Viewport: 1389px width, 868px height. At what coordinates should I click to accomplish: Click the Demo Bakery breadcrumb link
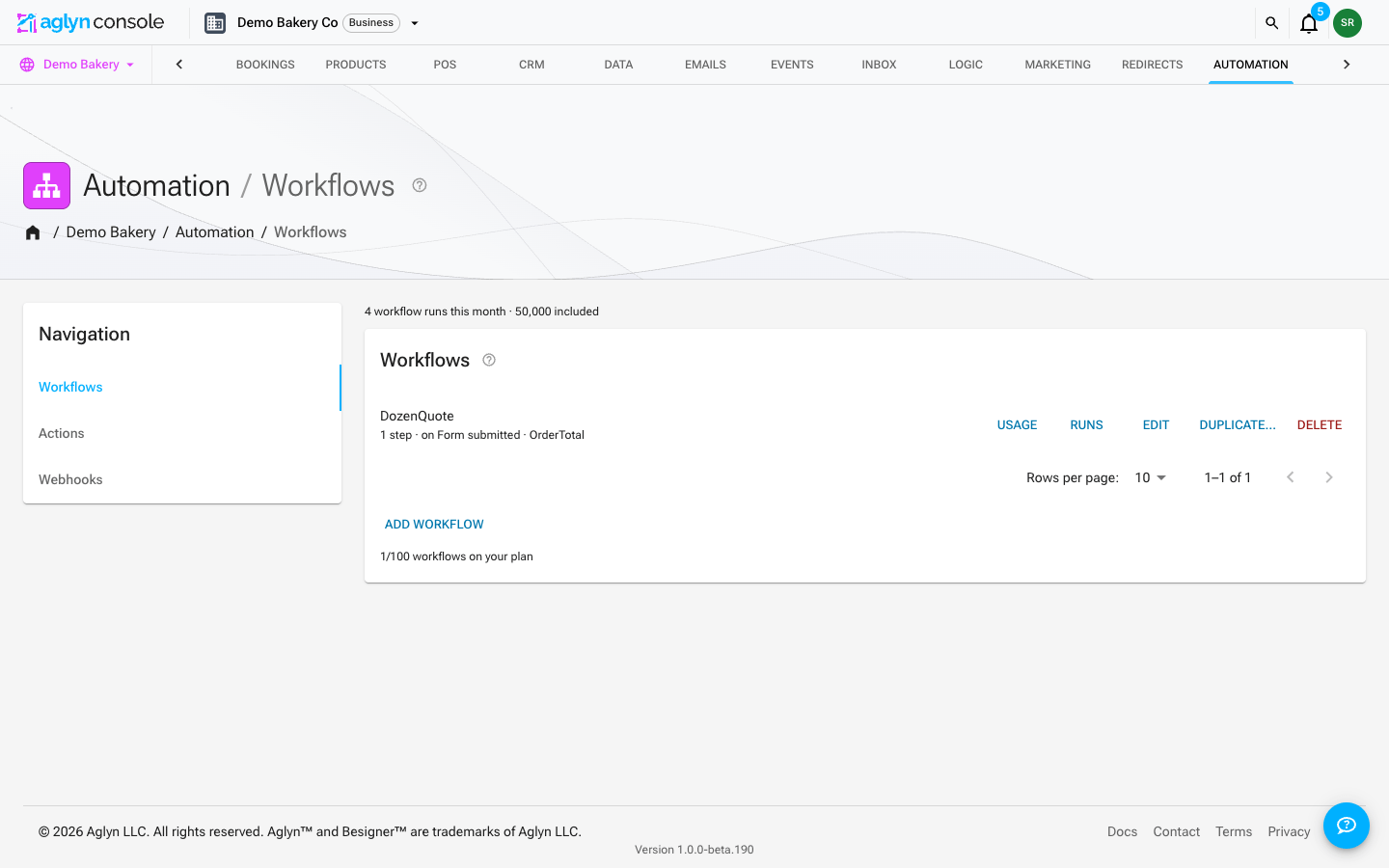click(111, 232)
